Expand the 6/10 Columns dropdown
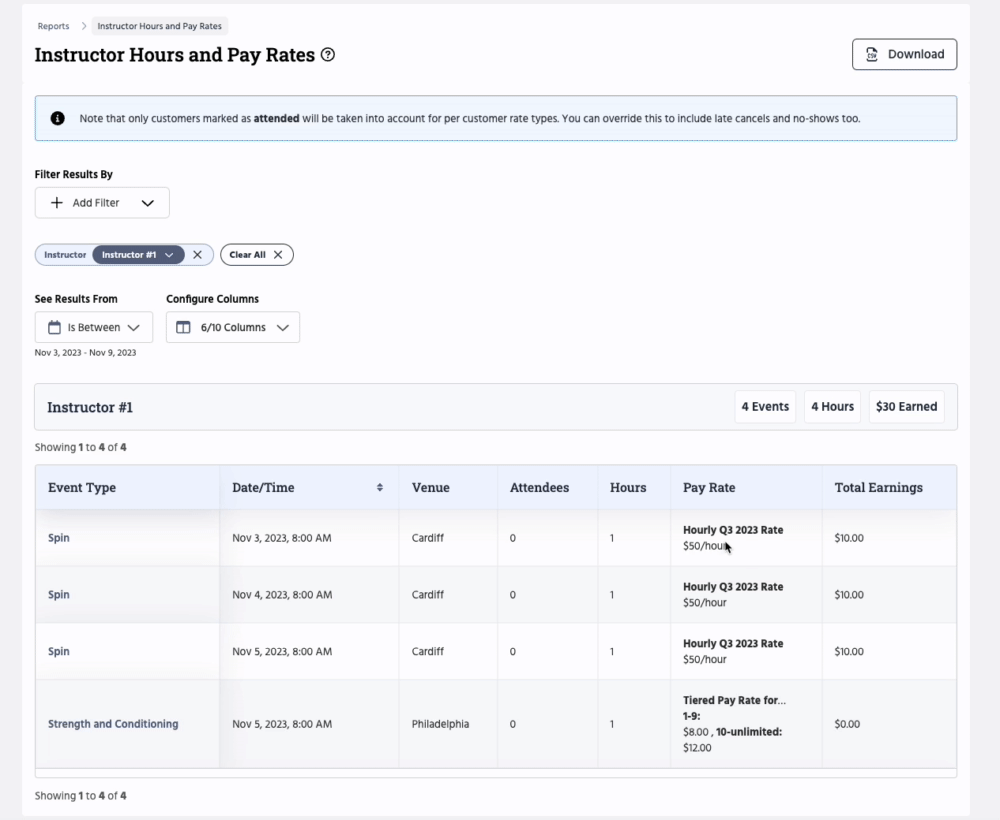Image resolution: width=1000 pixels, height=820 pixels. click(x=233, y=327)
